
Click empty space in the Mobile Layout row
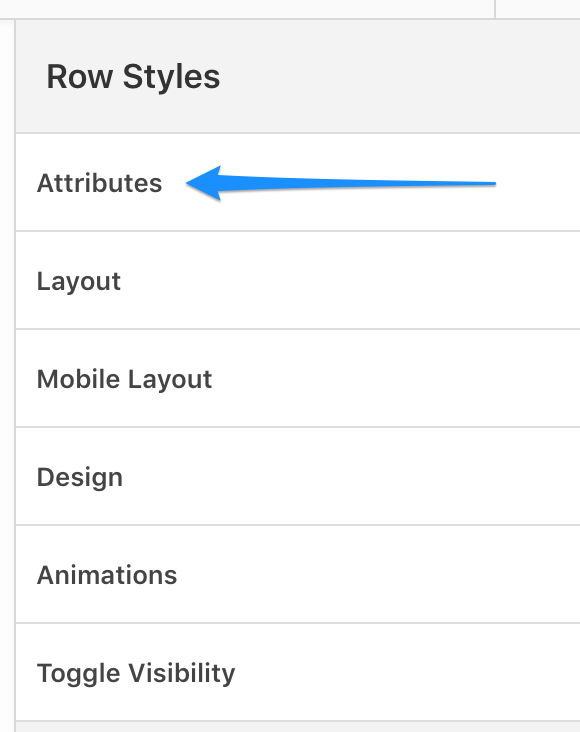point(397,378)
